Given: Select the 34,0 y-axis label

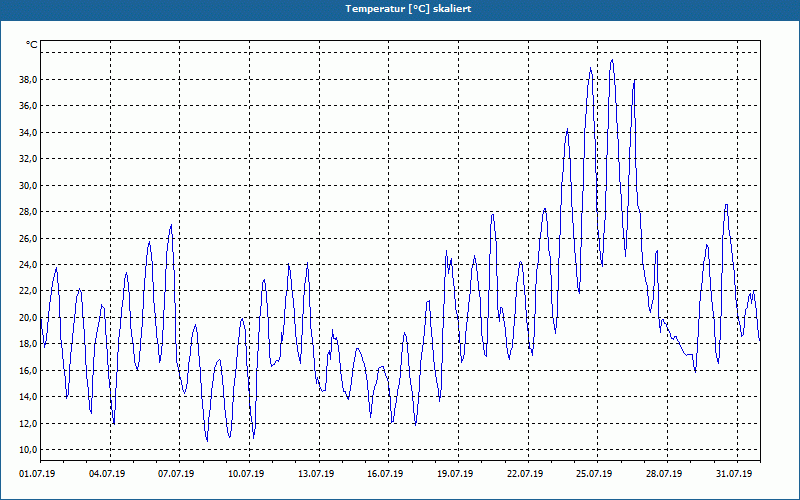Looking at the screenshot, I should 28,133.
